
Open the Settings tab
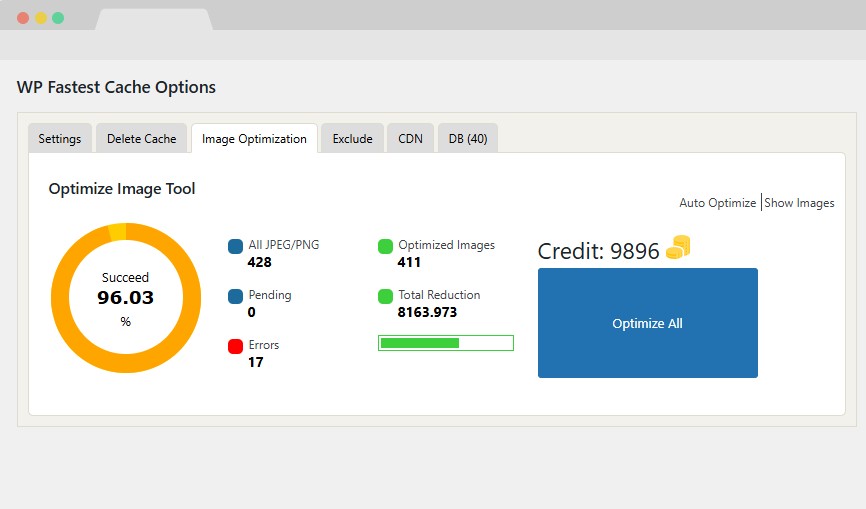pos(60,138)
